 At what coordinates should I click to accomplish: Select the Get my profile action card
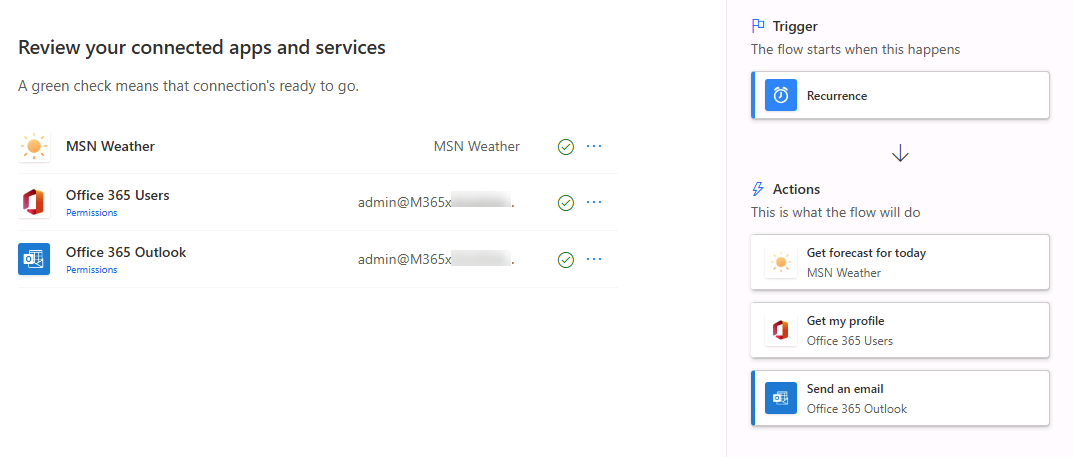(900, 331)
